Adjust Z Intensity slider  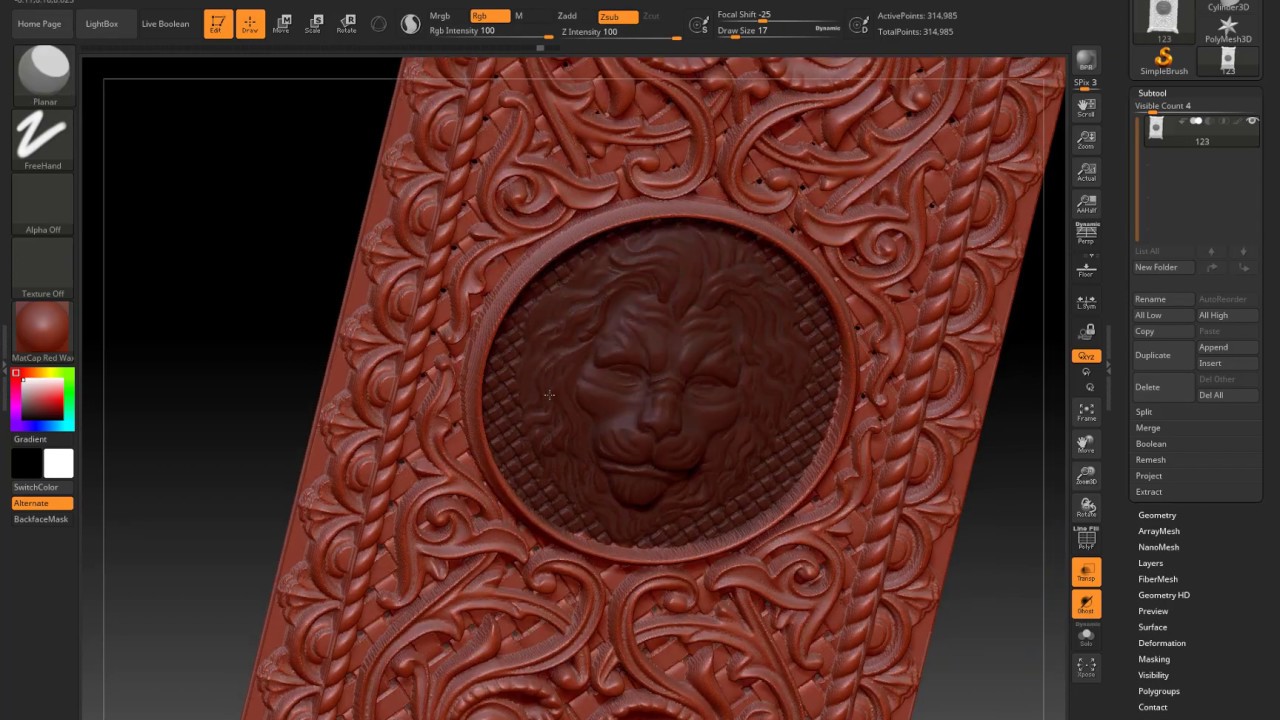click(x=620, y=31)
